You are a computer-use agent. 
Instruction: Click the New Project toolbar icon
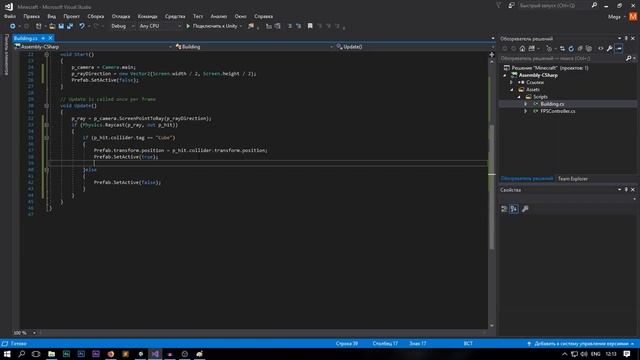point(38,26)
